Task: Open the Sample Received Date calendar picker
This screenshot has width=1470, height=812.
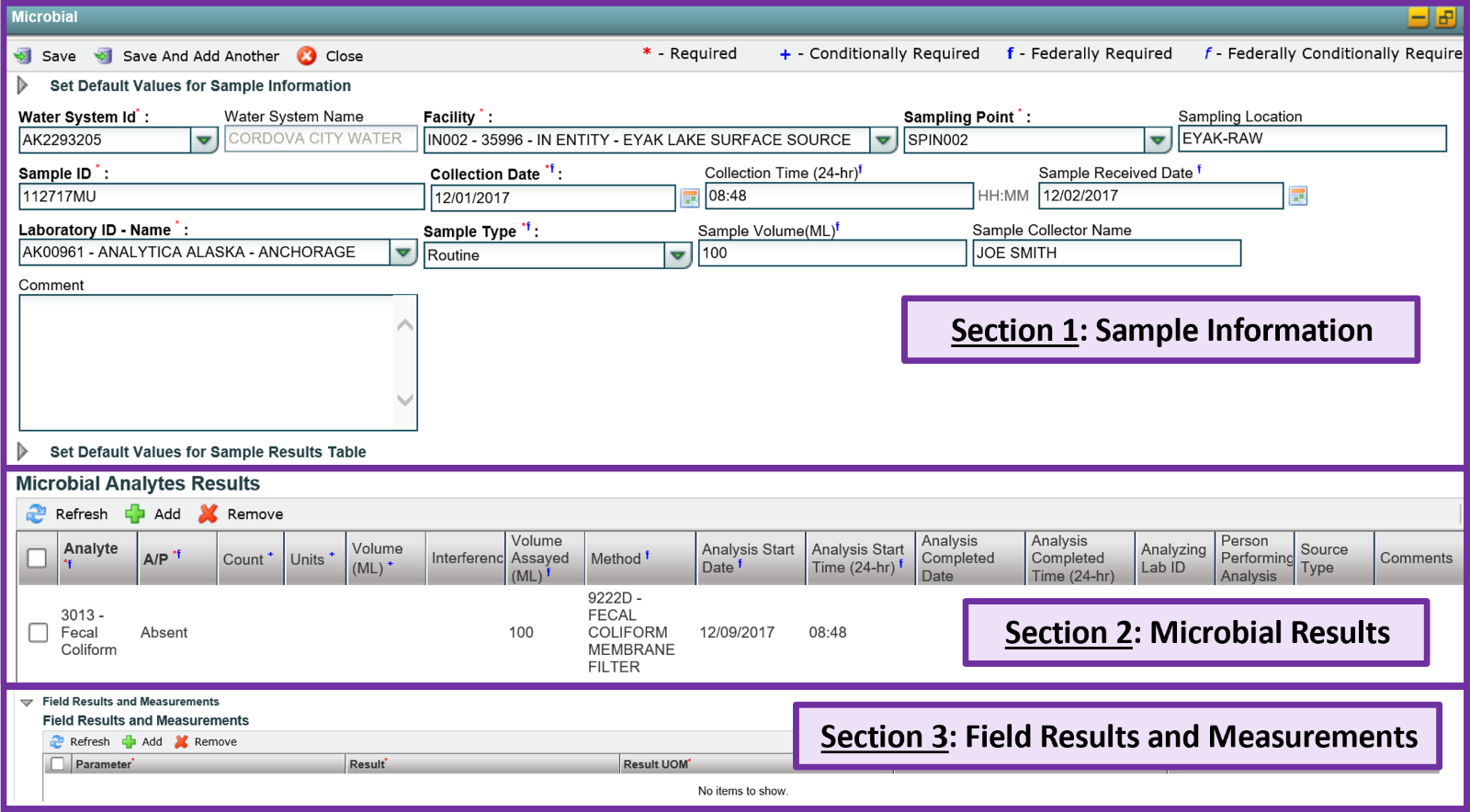Action: [x=1297, y=196]
